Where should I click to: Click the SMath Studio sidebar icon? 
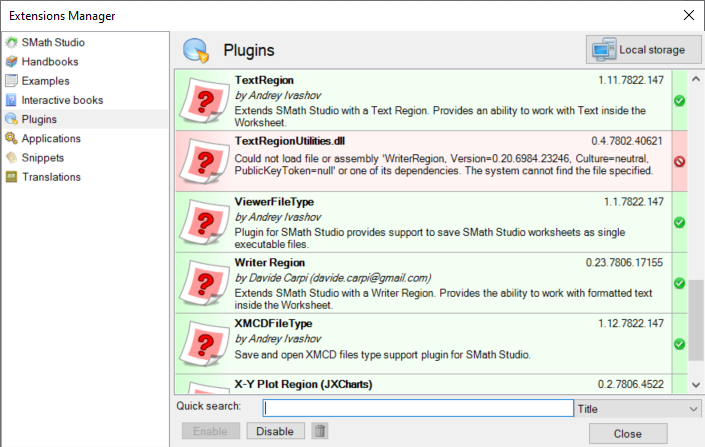click(12, 43)
